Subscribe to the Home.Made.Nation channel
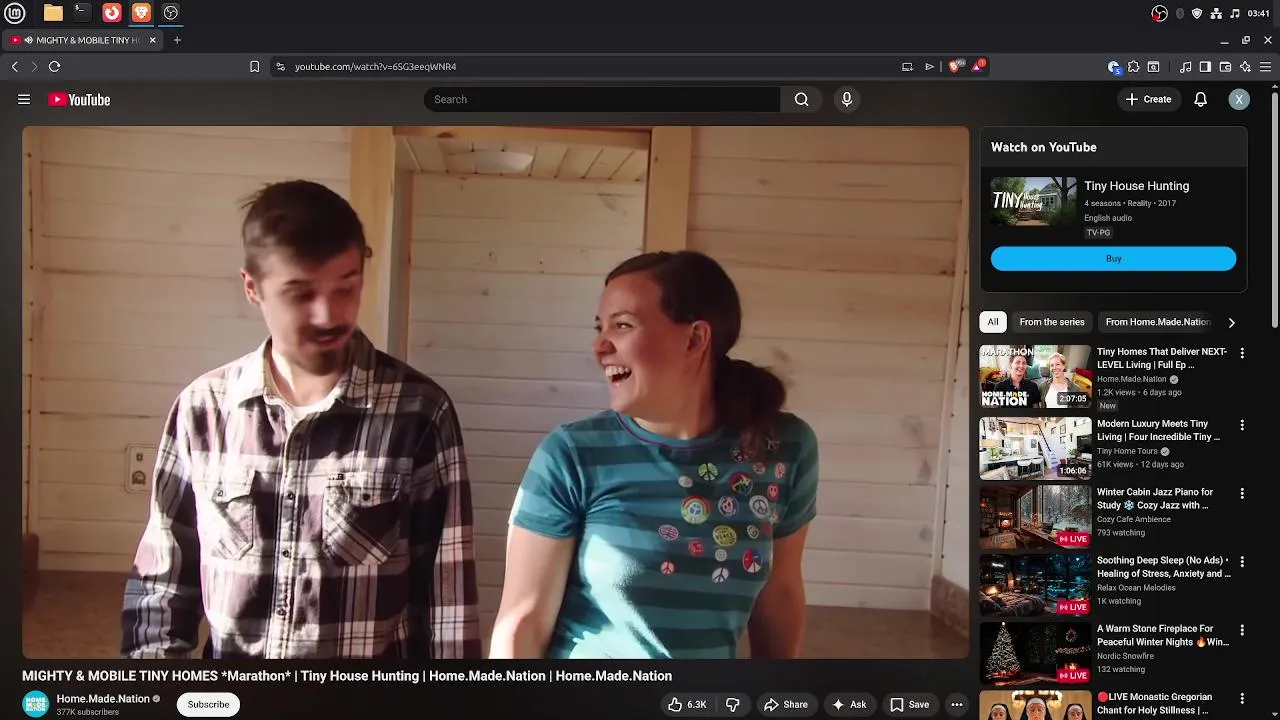This screenshot has width=1280, height=720. [x=208, y=704]
